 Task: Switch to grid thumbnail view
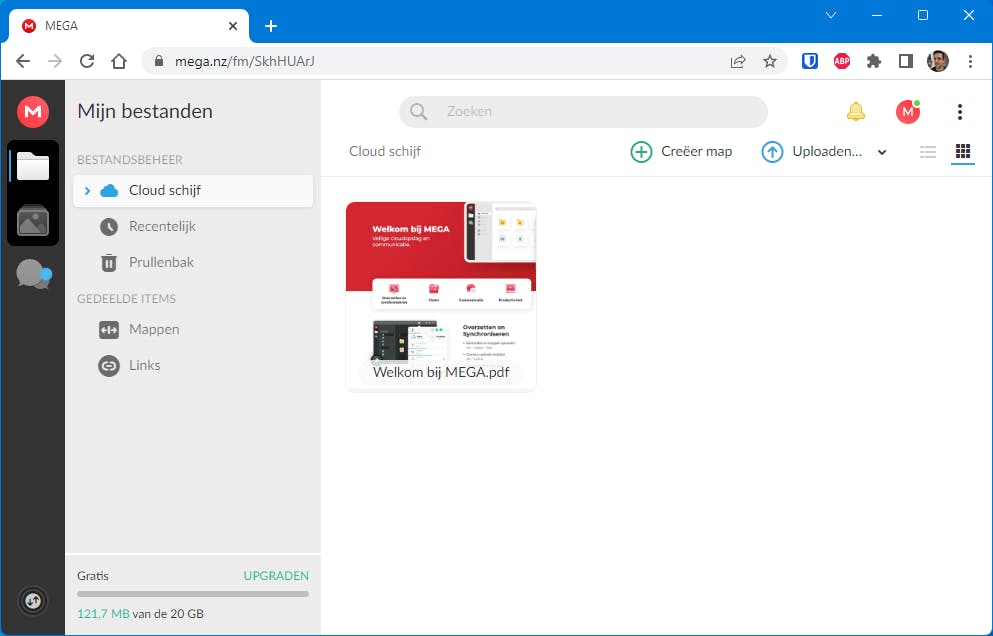[x=963, y=151]
